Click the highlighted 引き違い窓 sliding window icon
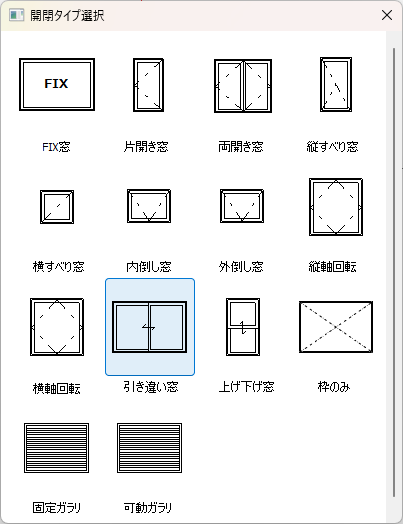 coord(150,327)
